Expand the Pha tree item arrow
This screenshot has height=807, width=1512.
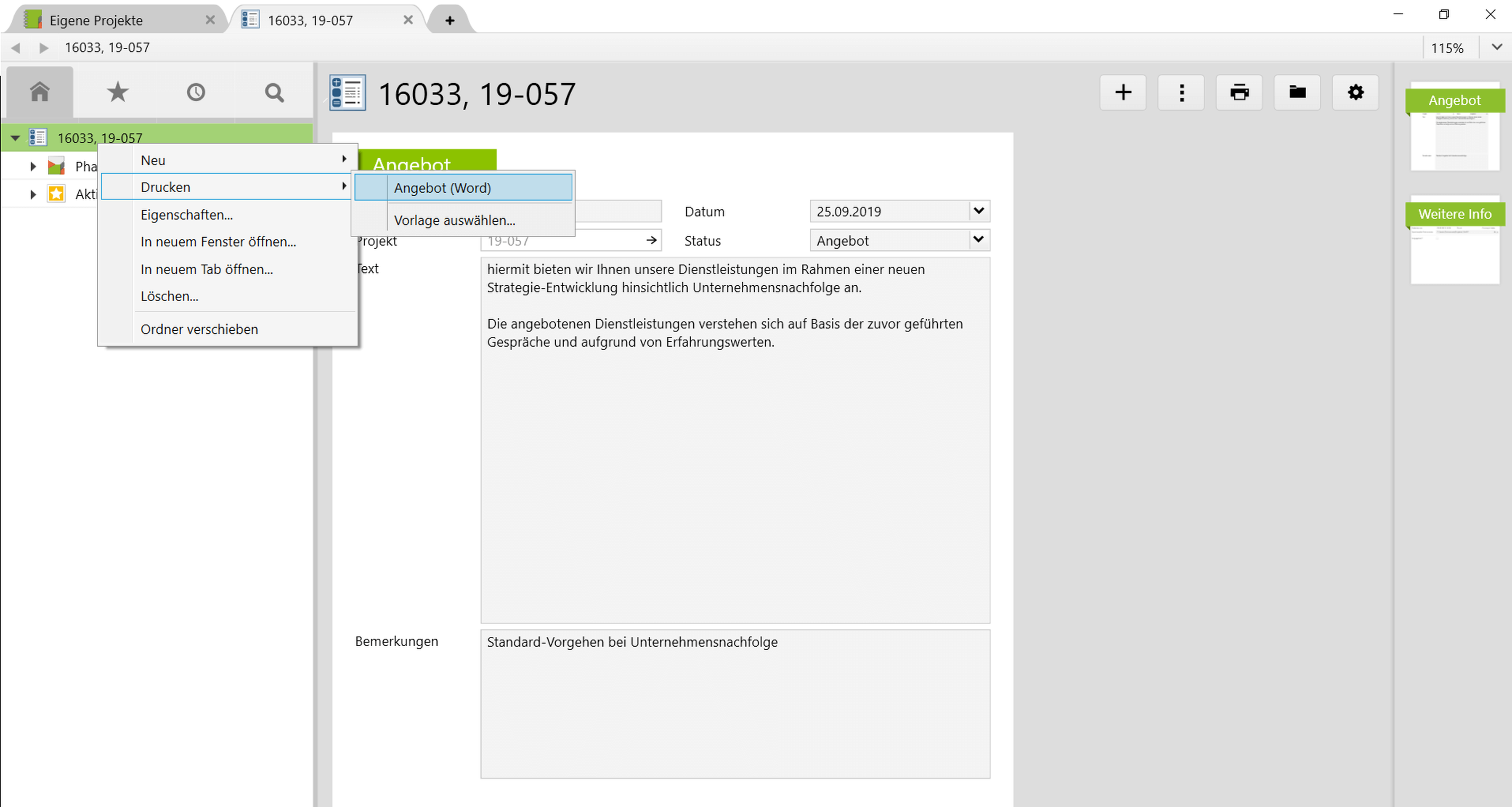coord(33,167)
